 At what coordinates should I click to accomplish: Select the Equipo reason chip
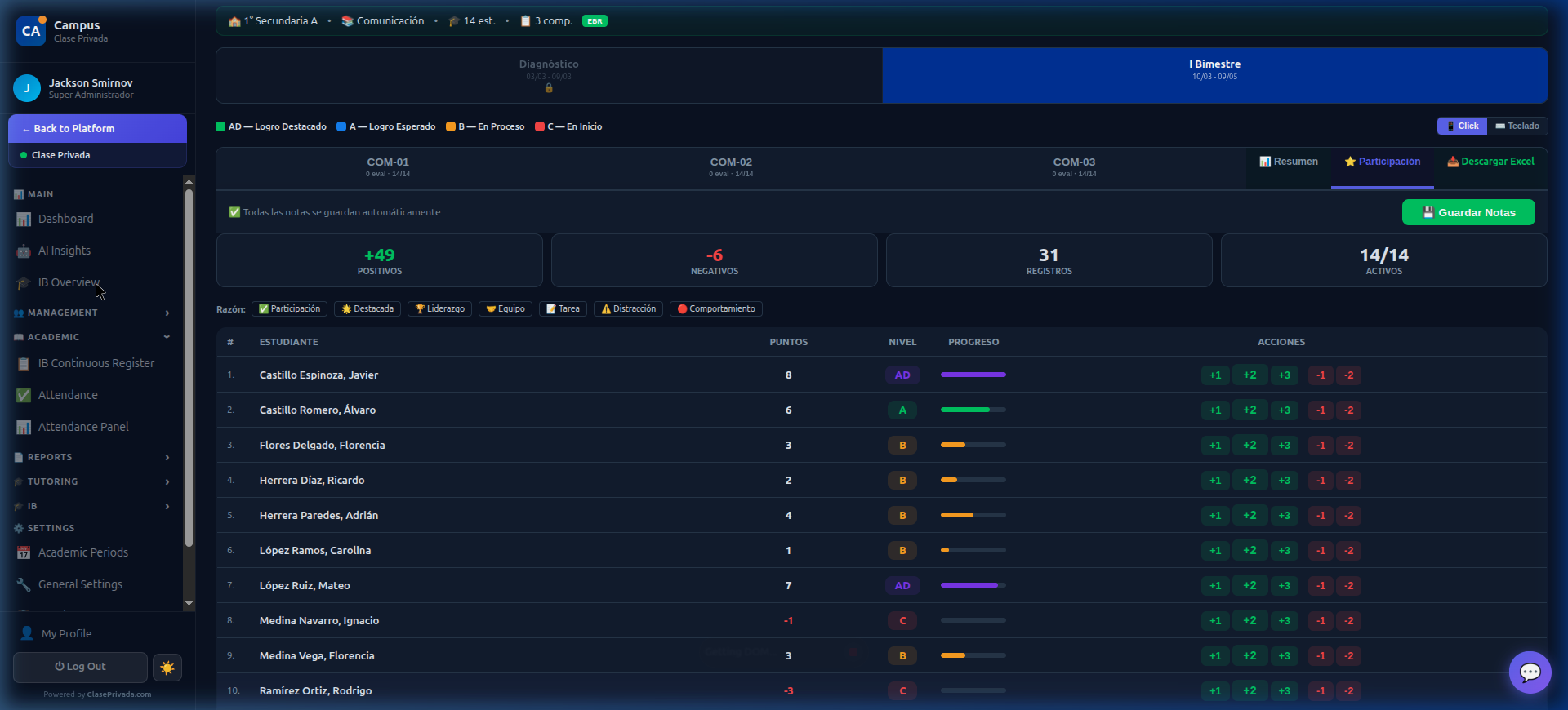coord(506,309)
